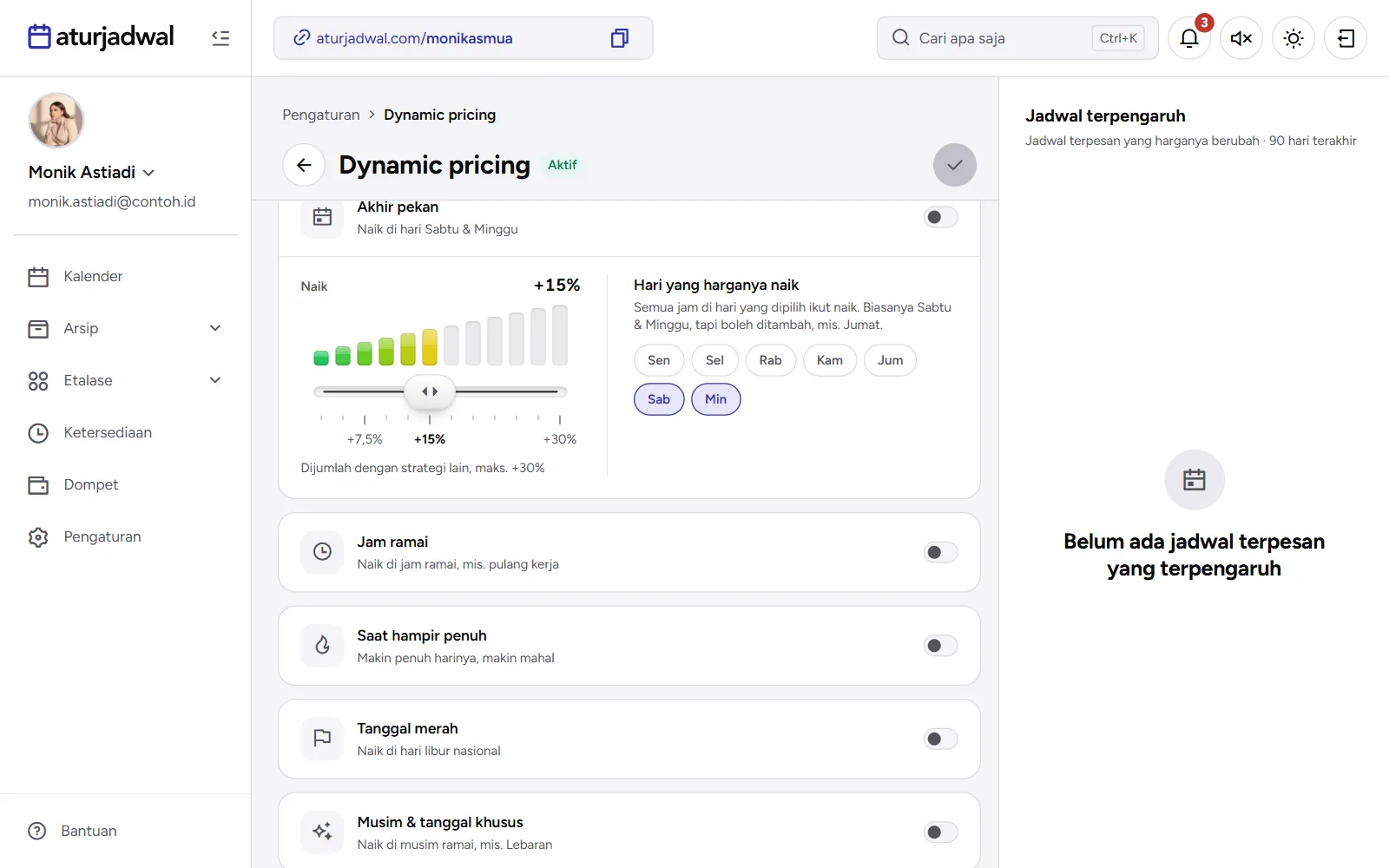Enable the Tanggal merah toggle

point(941,739)
